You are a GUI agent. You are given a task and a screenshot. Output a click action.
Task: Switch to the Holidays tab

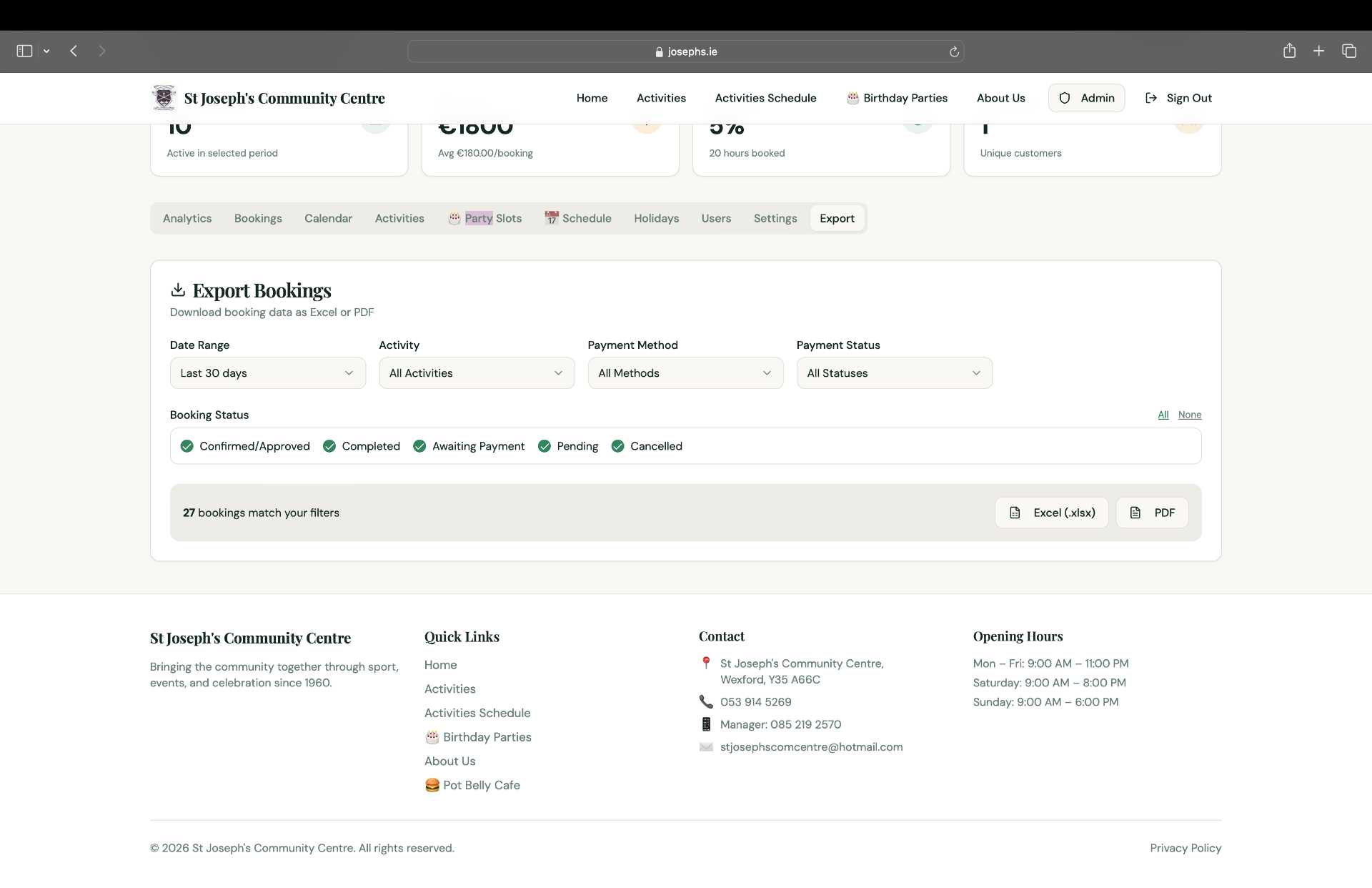point(656,218)
